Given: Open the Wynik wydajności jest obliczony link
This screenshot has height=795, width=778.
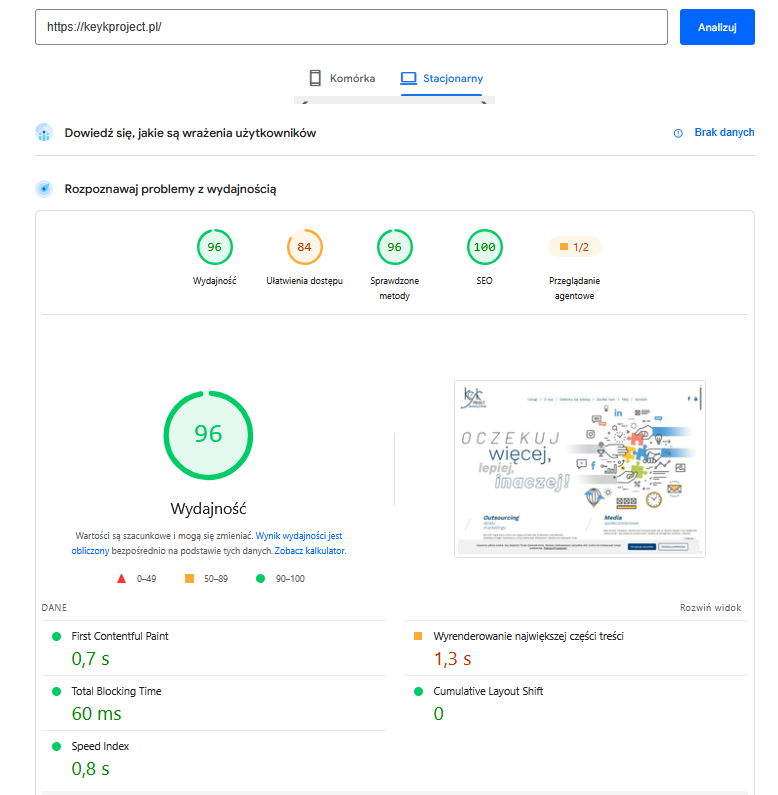Looking at the screenshot, I should coord(299,536).
